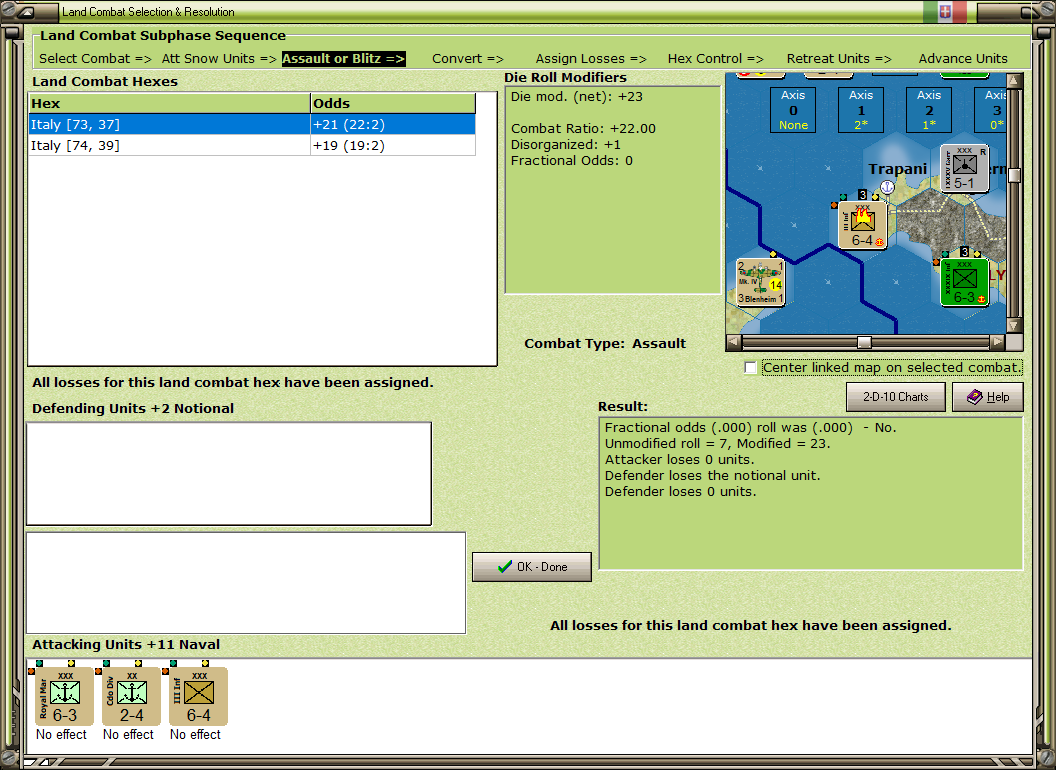The width and height of the screenshot is (1056, 770).
Task: Click the map's scroll-down arrow
Action: 1014,325
